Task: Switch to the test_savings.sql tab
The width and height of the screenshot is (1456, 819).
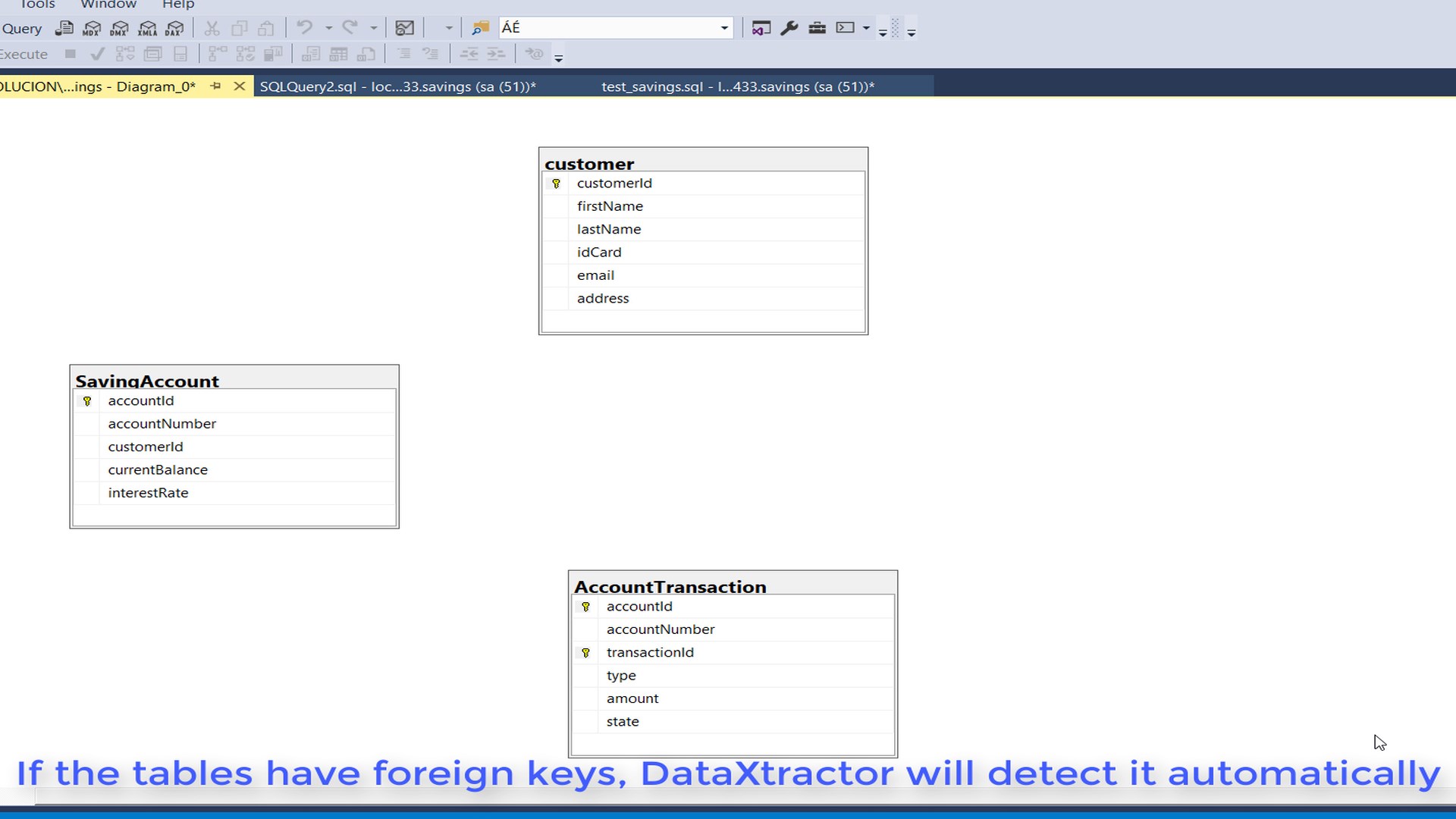Action: (x=737, y=86)
